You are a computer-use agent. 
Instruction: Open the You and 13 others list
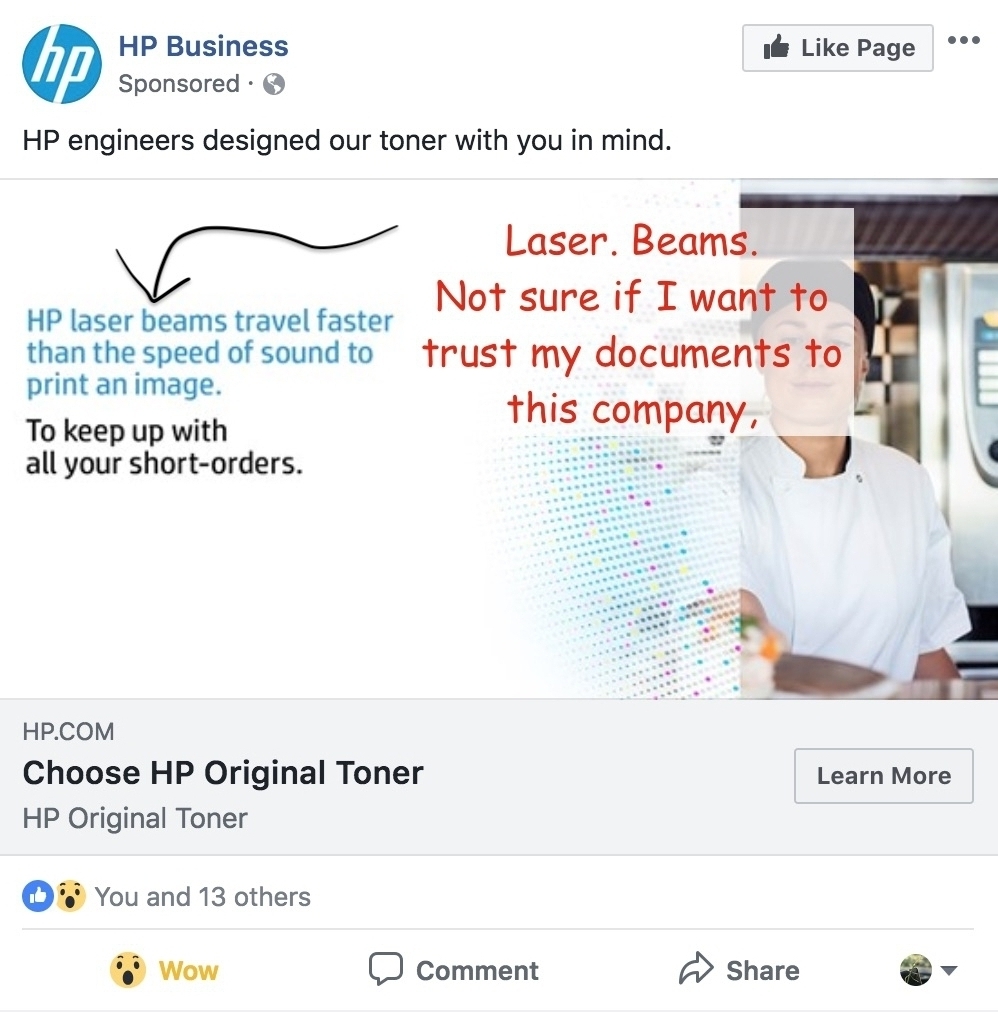click(x=202, y=897)
